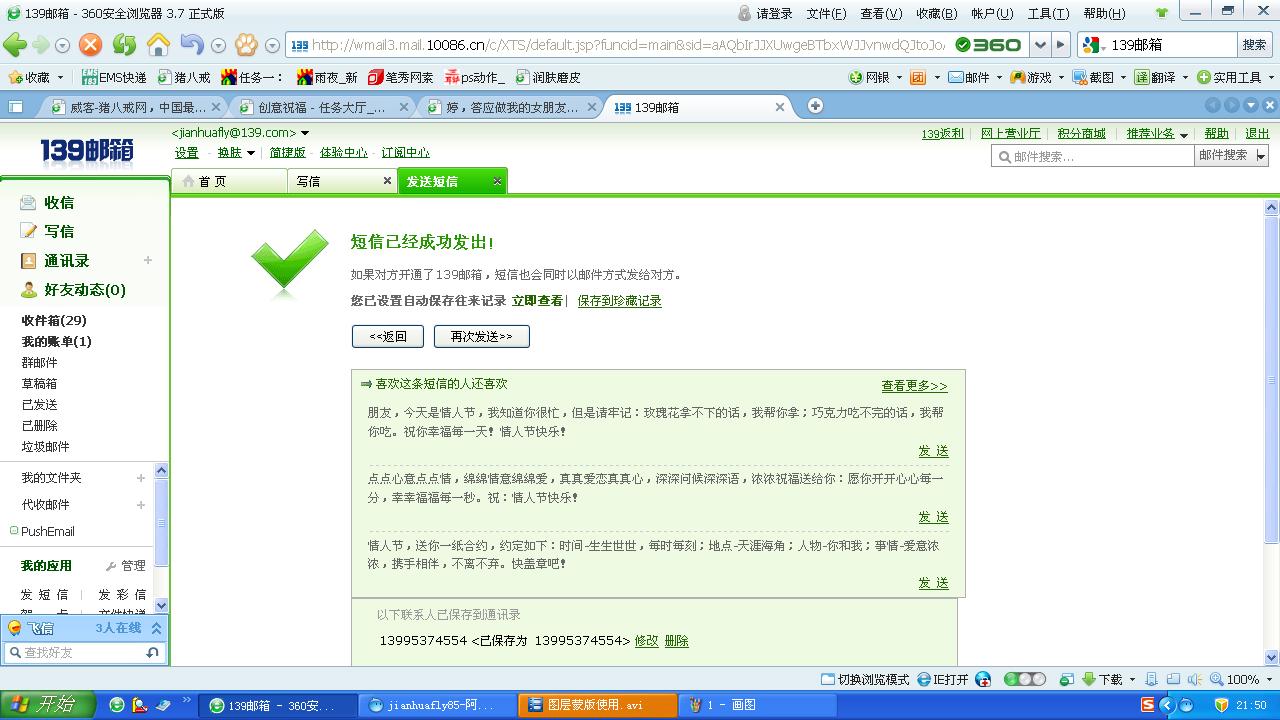
Task: Open the 实用工具 utilities tool
Action: [1229, 77]
